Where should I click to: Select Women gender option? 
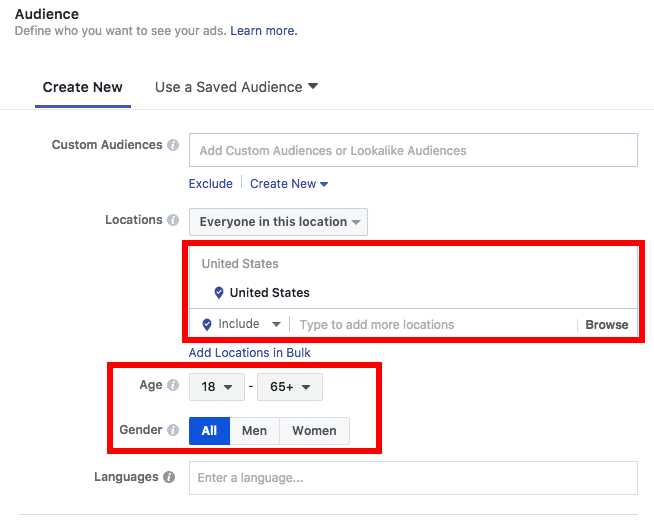tap(314, 431)
